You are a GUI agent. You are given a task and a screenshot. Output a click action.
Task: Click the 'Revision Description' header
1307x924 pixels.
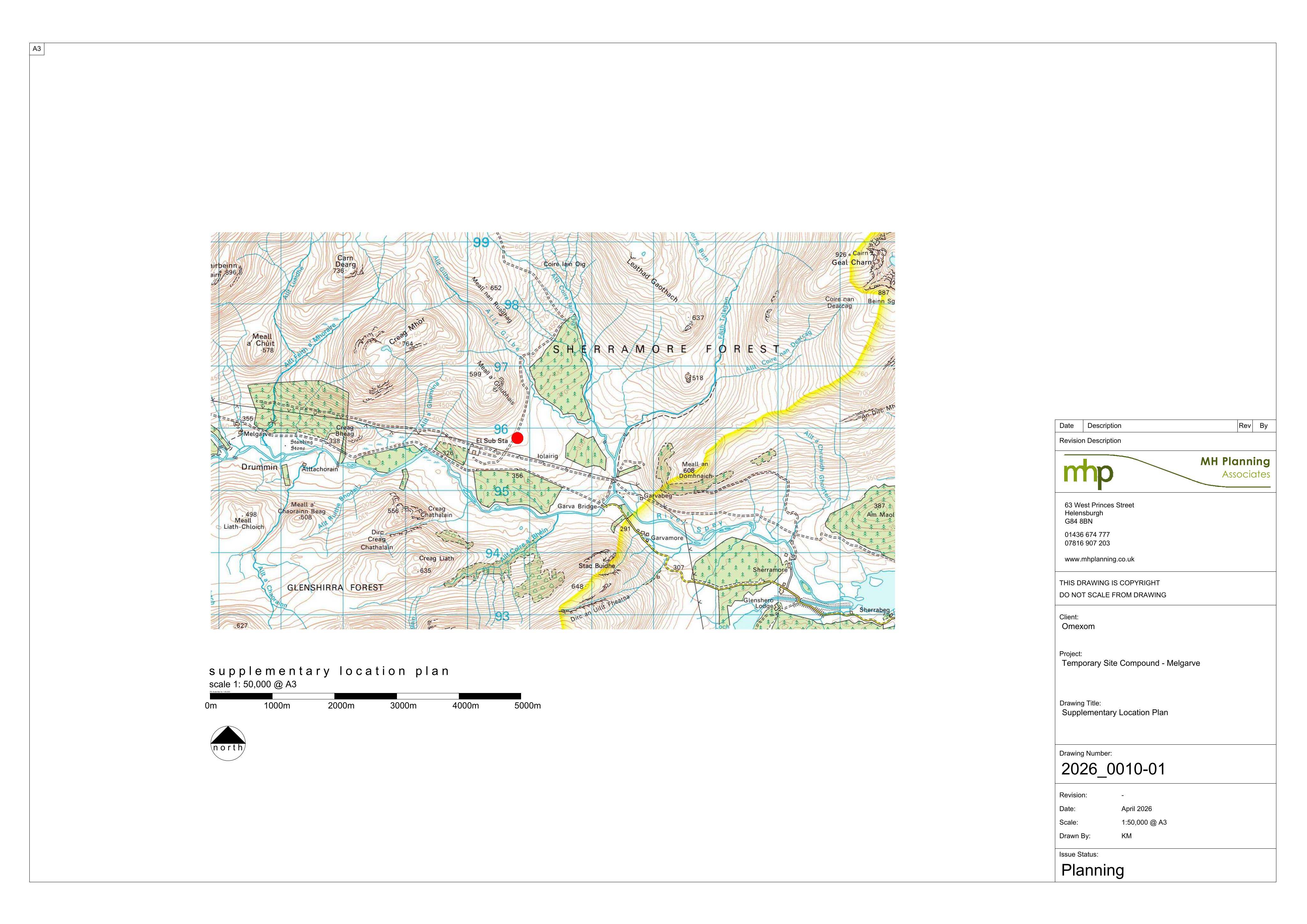tap(1090, 441)
